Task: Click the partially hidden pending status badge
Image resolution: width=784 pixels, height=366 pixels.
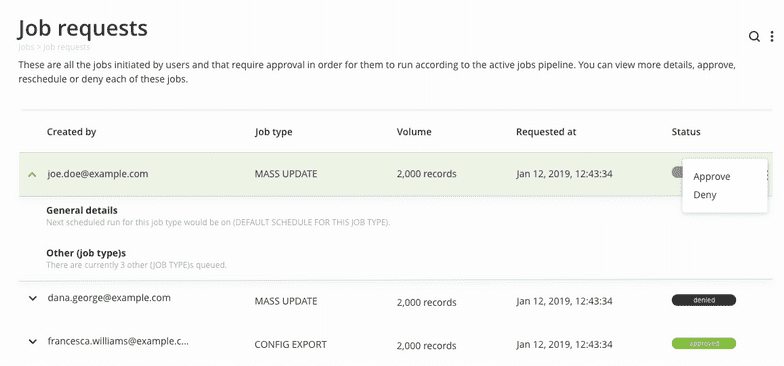Action: pyautogui.click(x=677, y=172)
